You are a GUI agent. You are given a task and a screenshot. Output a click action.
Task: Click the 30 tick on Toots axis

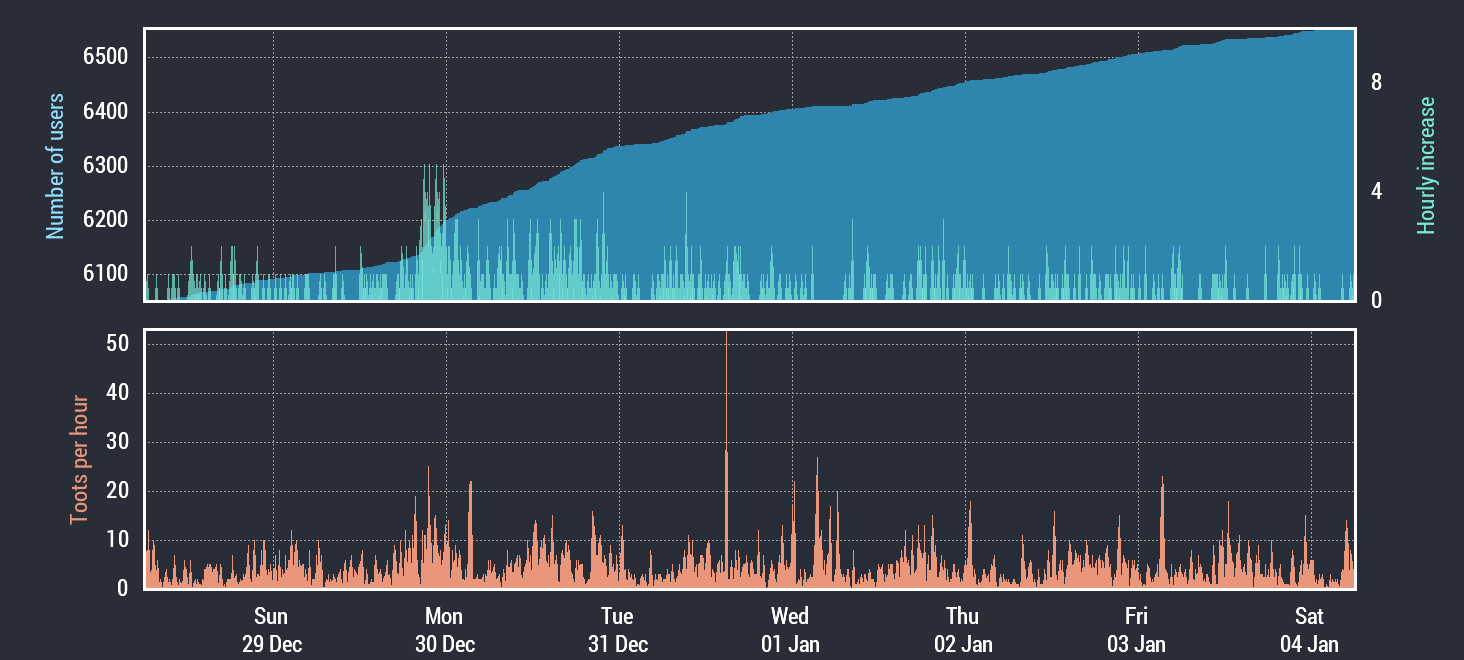coord(117,442)
